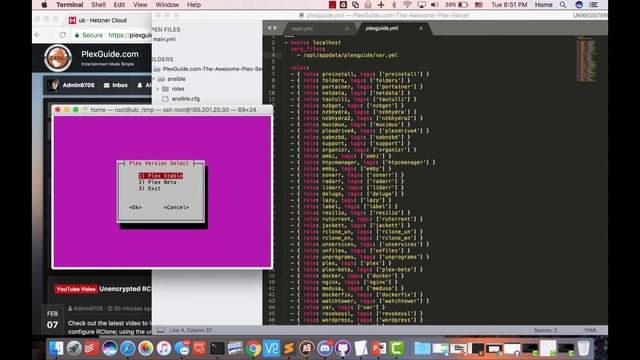Open Finder from the dock
Viewport: 640px width, 360px height.
(56, 348)
